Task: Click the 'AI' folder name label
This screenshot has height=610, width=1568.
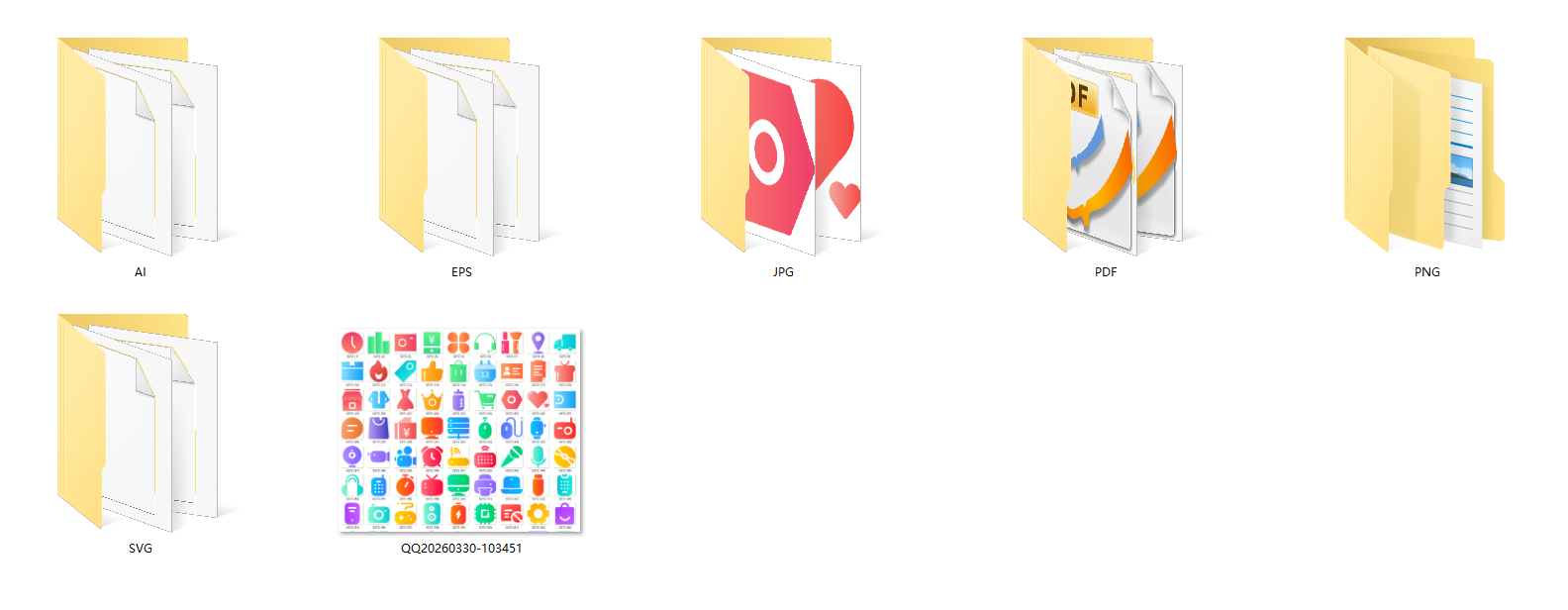Action: tap(140, 272)
